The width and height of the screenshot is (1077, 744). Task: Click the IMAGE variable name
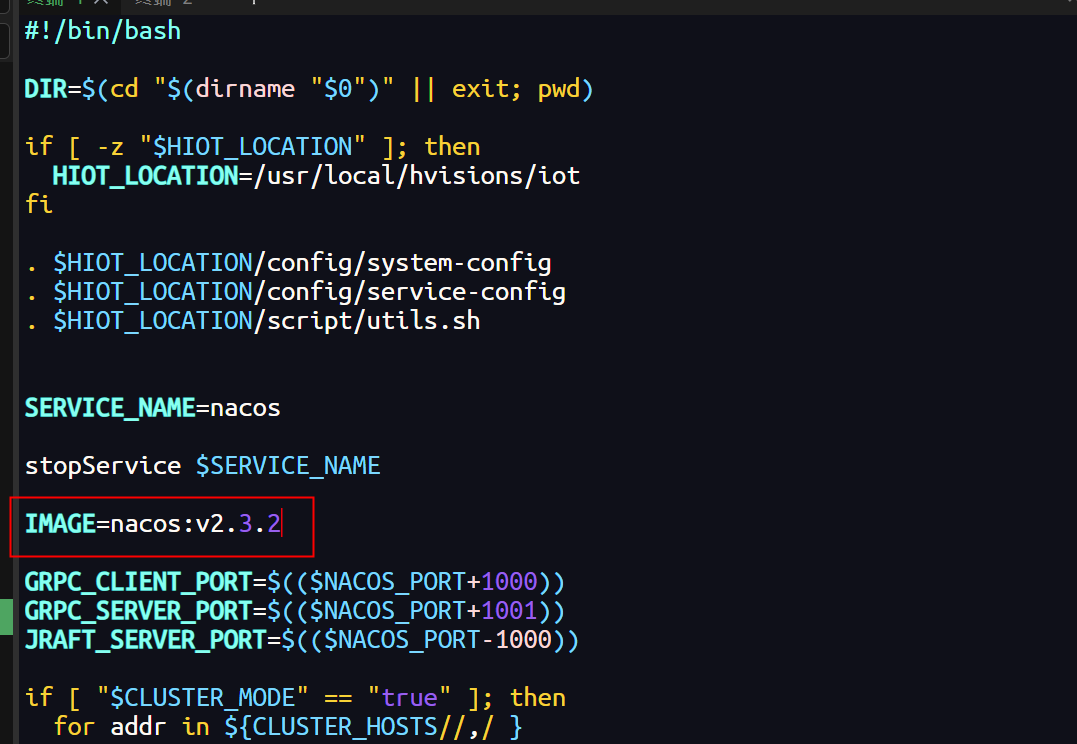click(60, 524)
